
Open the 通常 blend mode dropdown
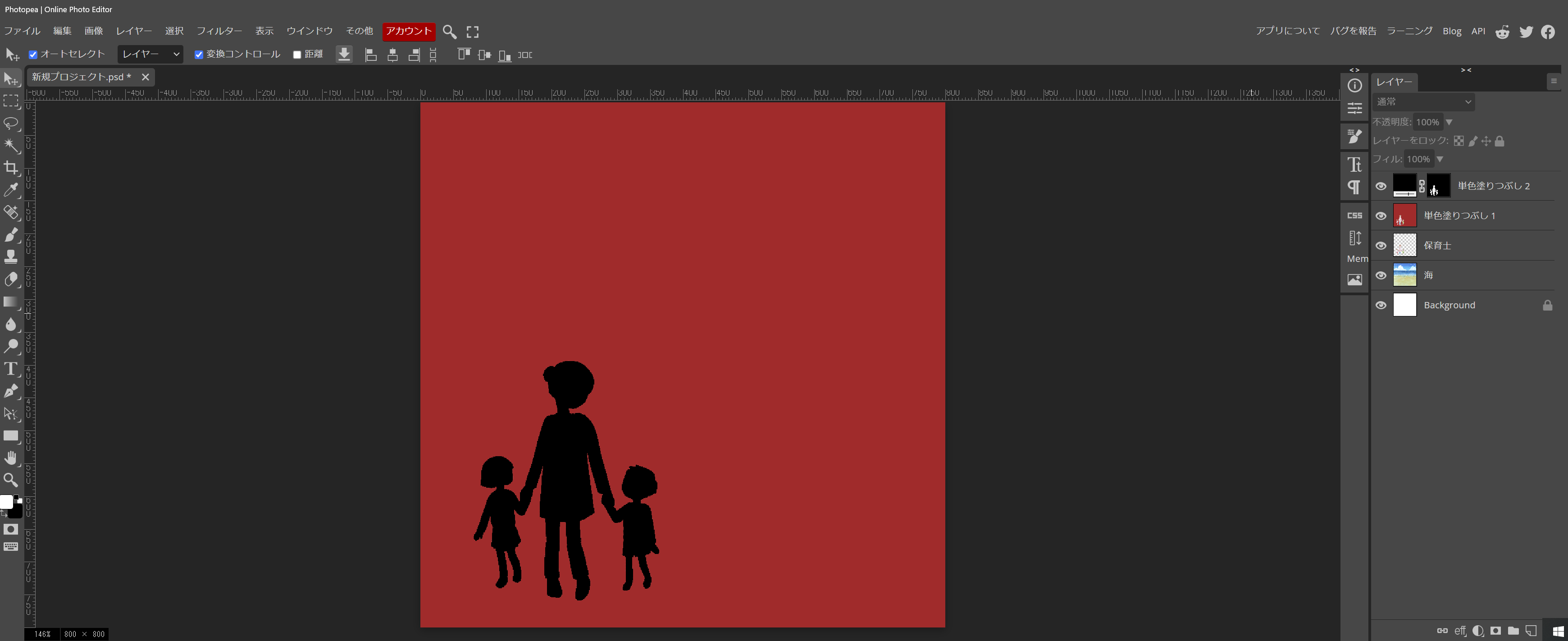click(x=1423, y=102)
